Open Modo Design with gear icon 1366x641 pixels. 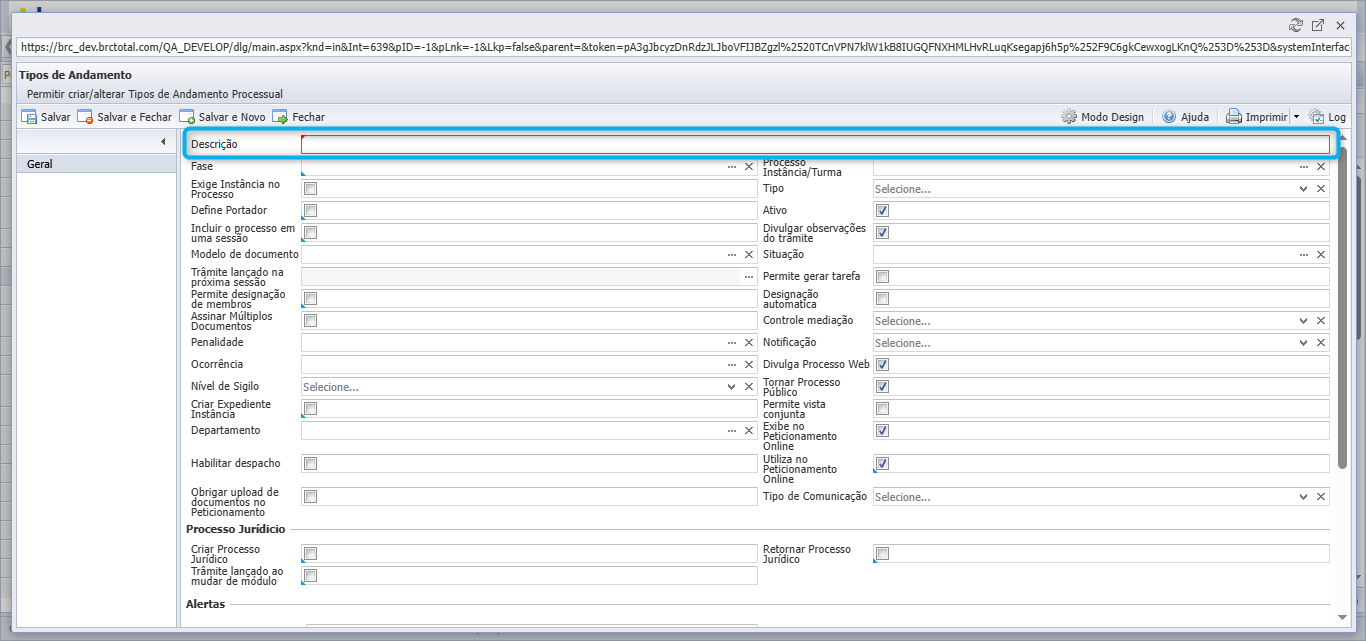1102,117
